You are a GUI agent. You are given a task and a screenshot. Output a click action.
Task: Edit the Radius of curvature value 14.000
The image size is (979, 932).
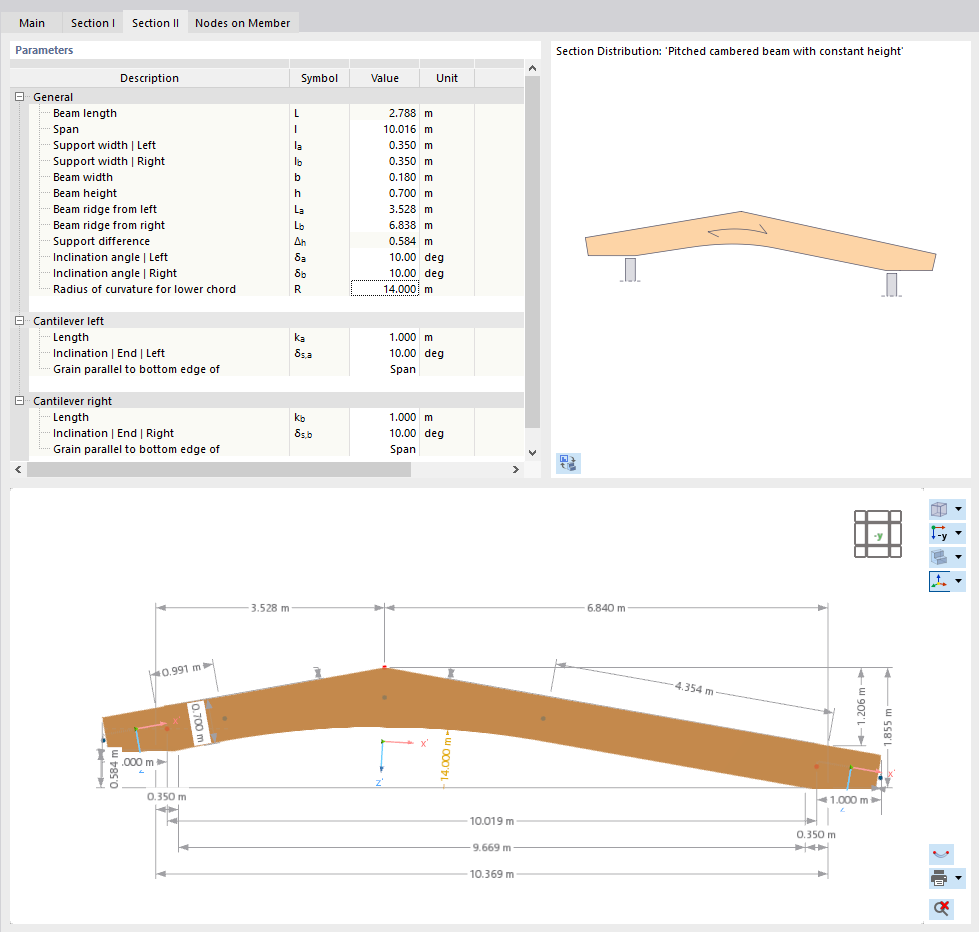pos(385,289)
